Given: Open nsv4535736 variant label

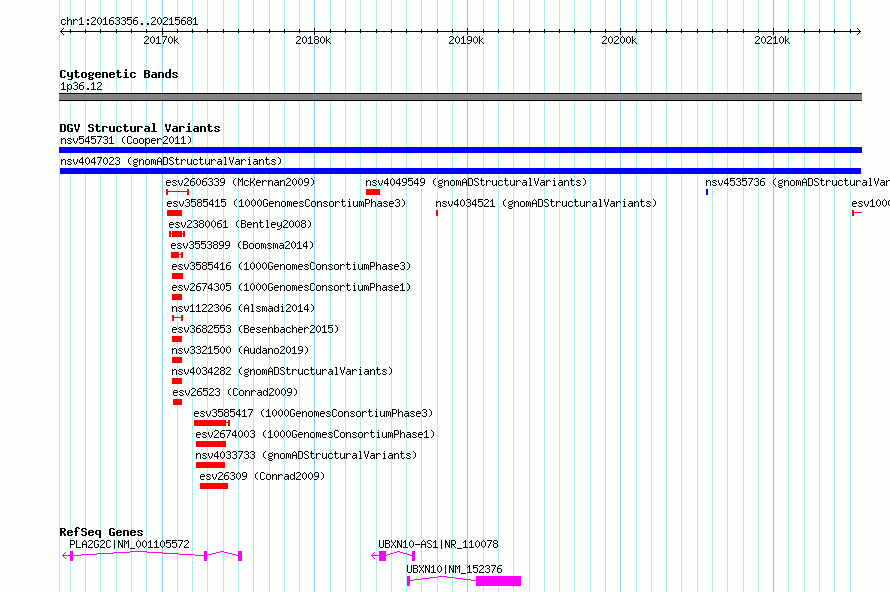Looking at the screenshot, I should pyautogui.click(x=797, y=182).
